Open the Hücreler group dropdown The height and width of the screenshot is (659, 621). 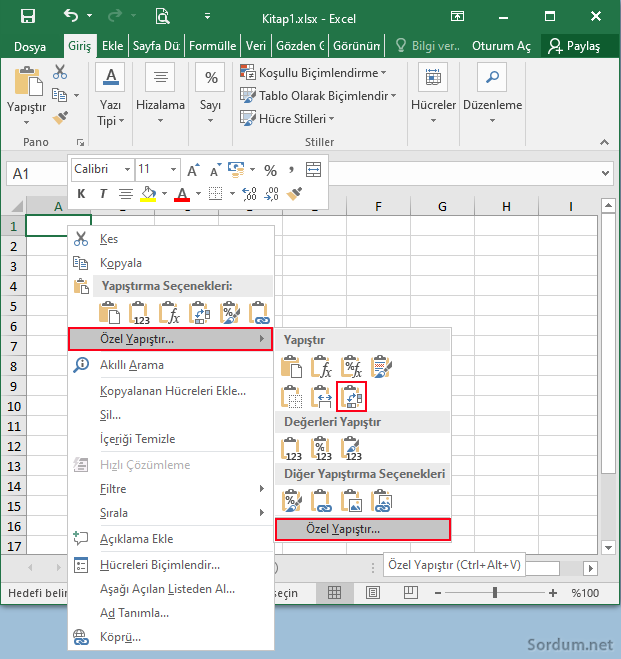click(x=433, y=121)
